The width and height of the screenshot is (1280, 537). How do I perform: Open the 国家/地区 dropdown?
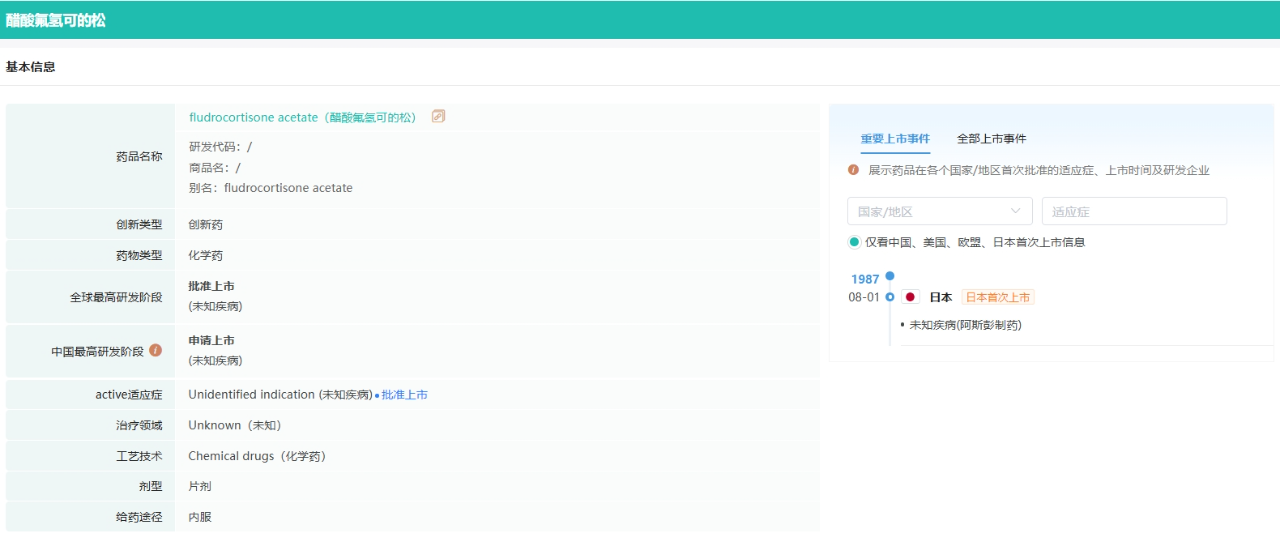(939, 211)
